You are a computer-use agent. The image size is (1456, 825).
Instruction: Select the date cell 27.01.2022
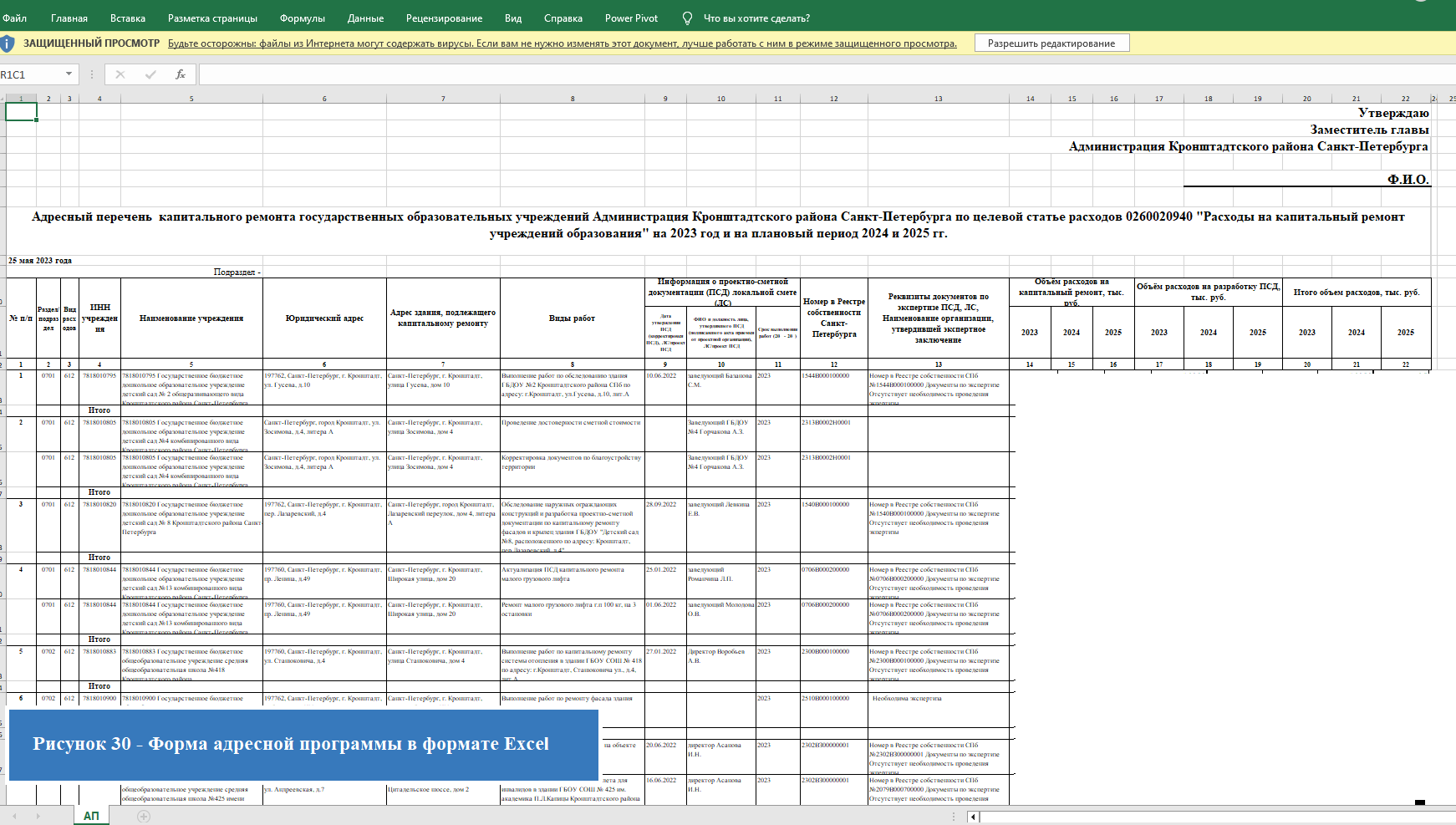tap(665, 663)
